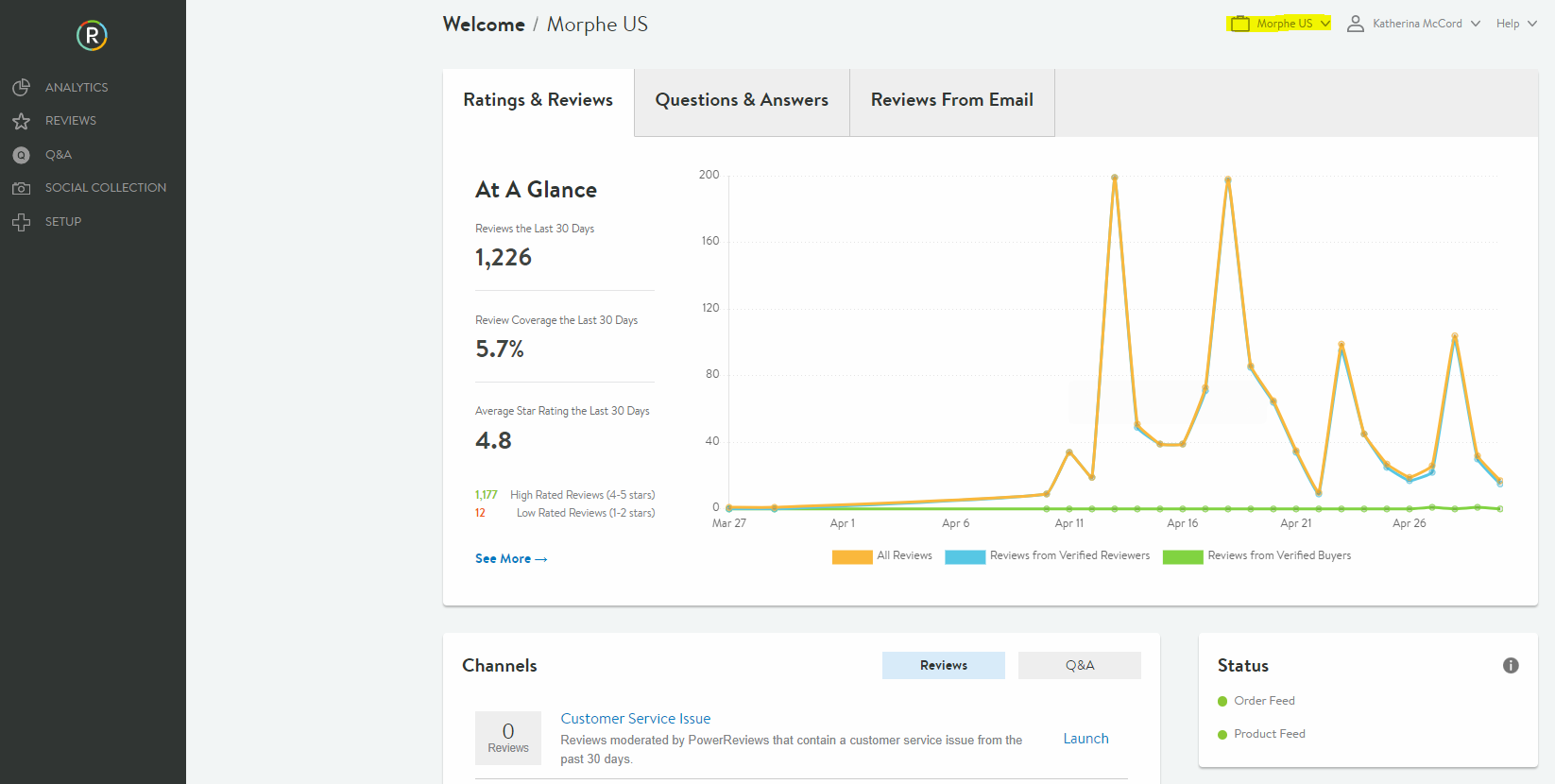The height and width of the screenshot is (784, 1555).
Task: Toggle Reviews from Verified Buyers legend swatch
Action: [1183, 556]
